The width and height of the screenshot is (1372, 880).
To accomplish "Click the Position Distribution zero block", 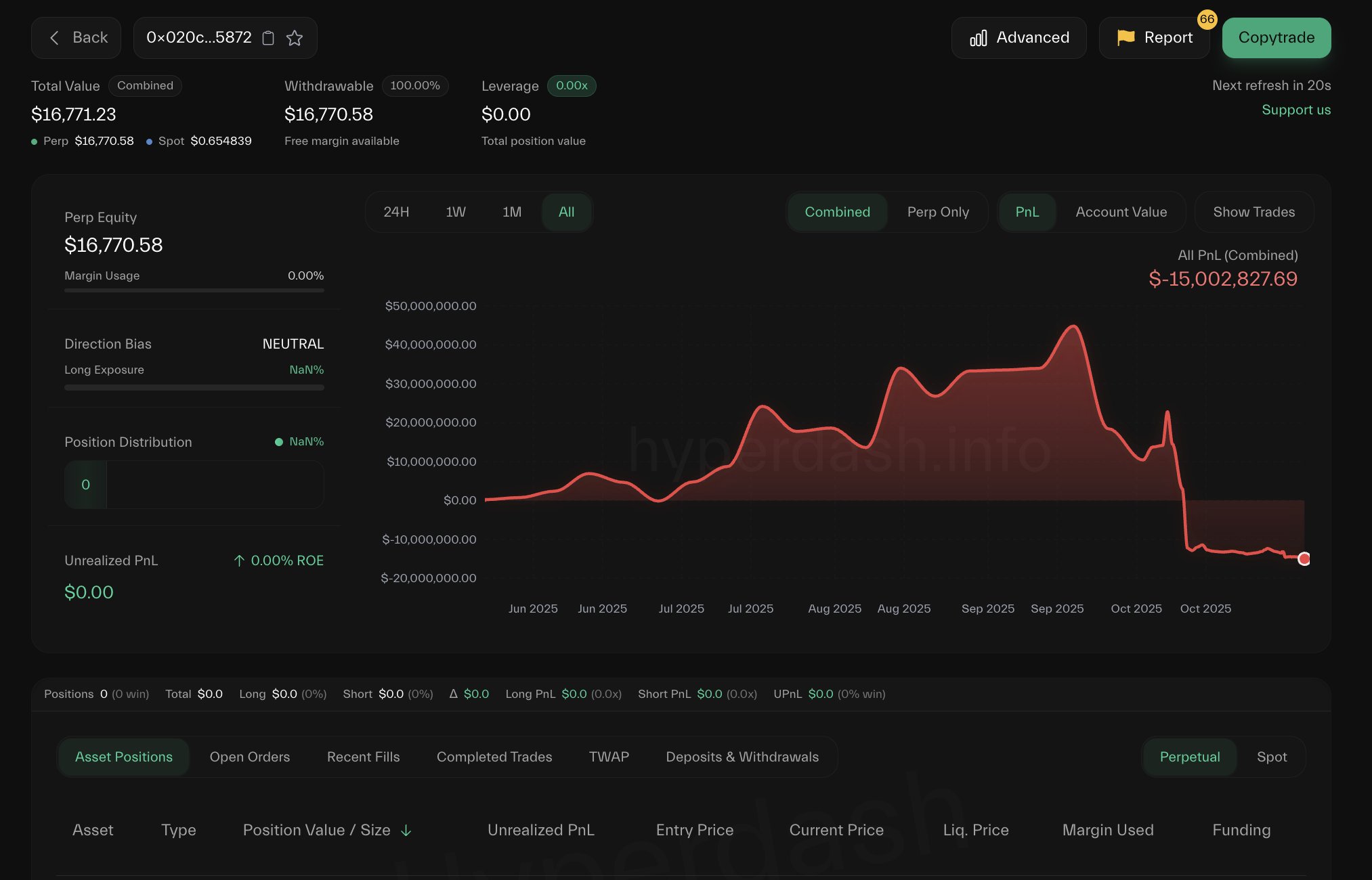I will pyautogui.click(x=85, y=485).
